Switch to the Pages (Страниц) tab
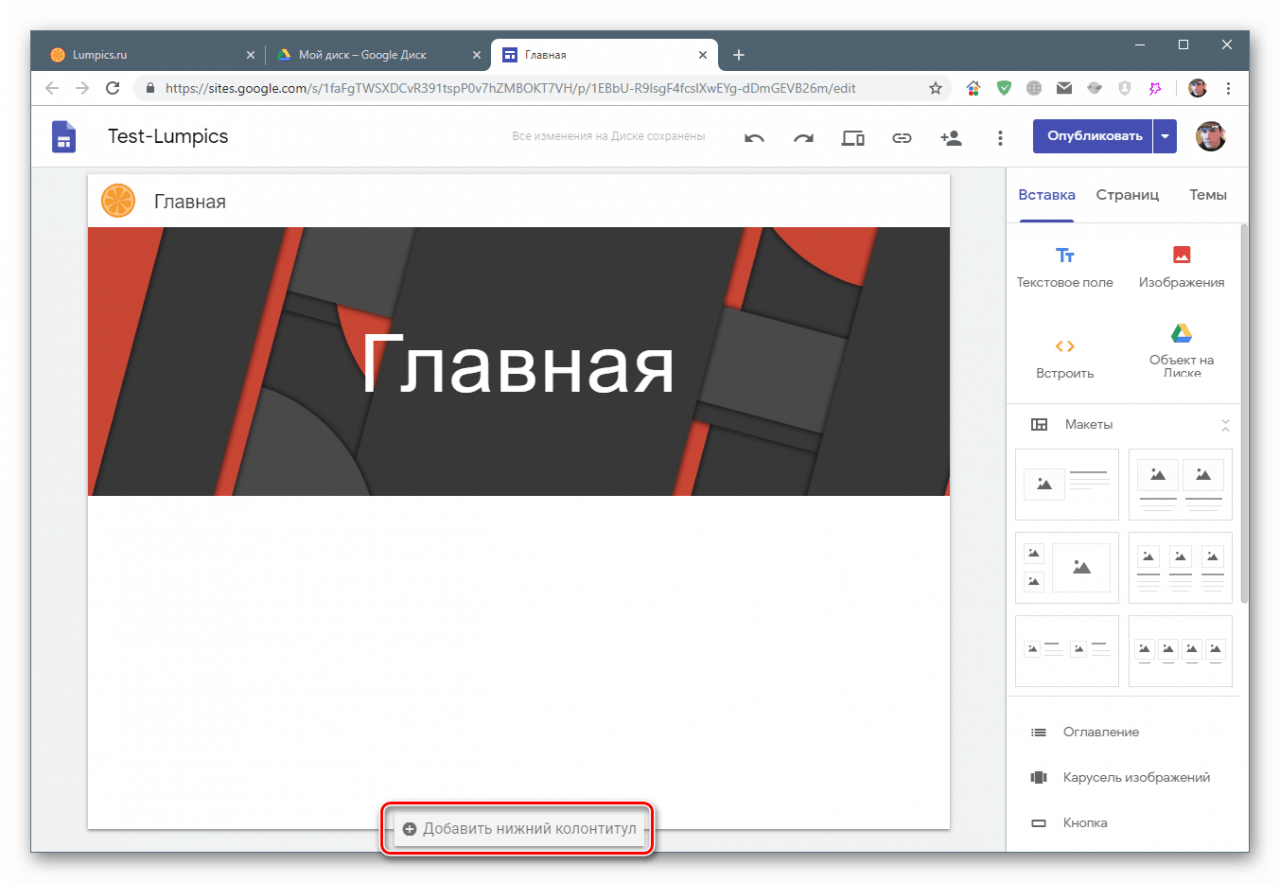The image size is (1280, 883). (x=1127, y=195)
